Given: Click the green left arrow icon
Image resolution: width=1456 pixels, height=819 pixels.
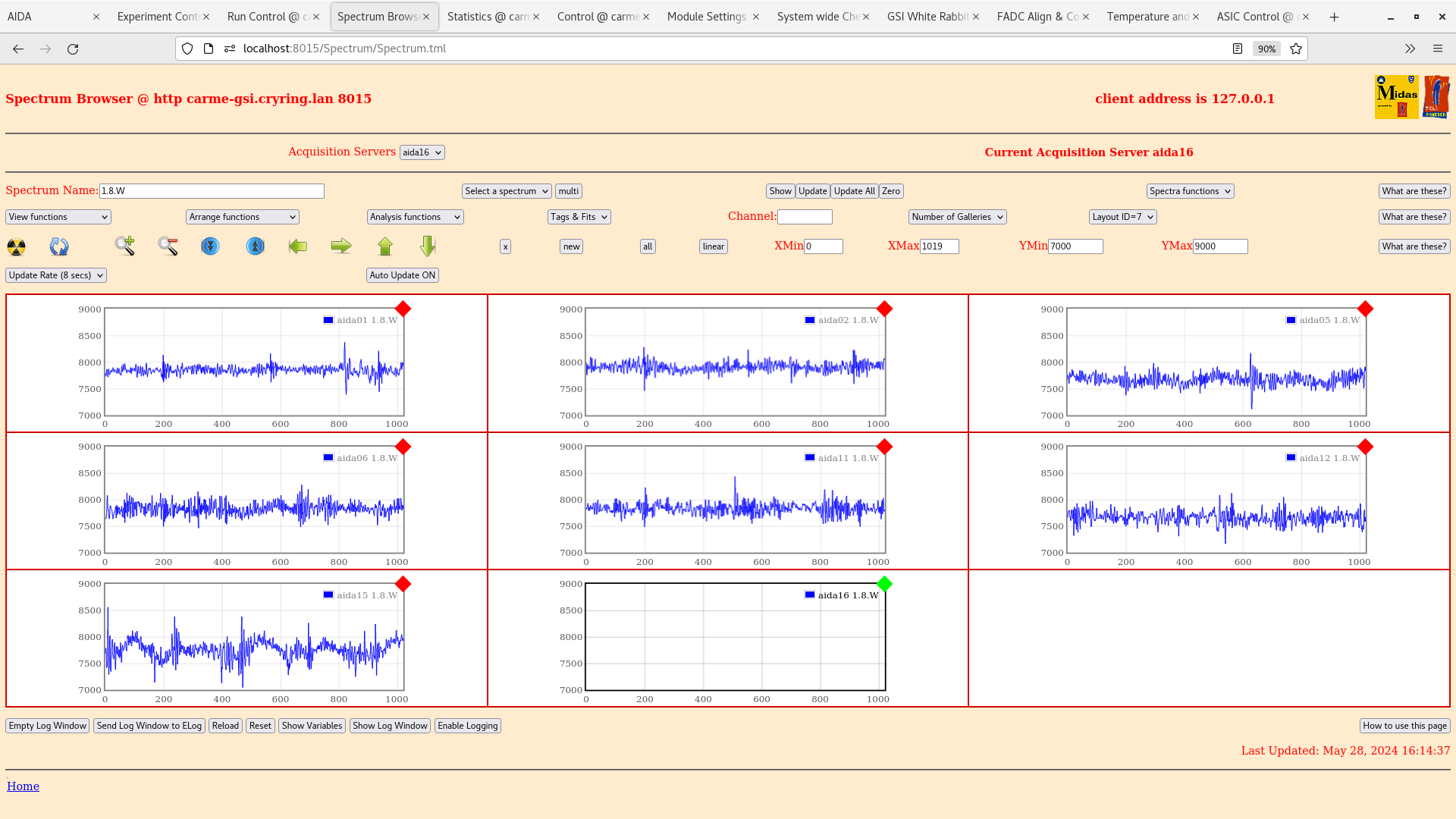Looking at the screenshot, I should [x=297, y=246].
